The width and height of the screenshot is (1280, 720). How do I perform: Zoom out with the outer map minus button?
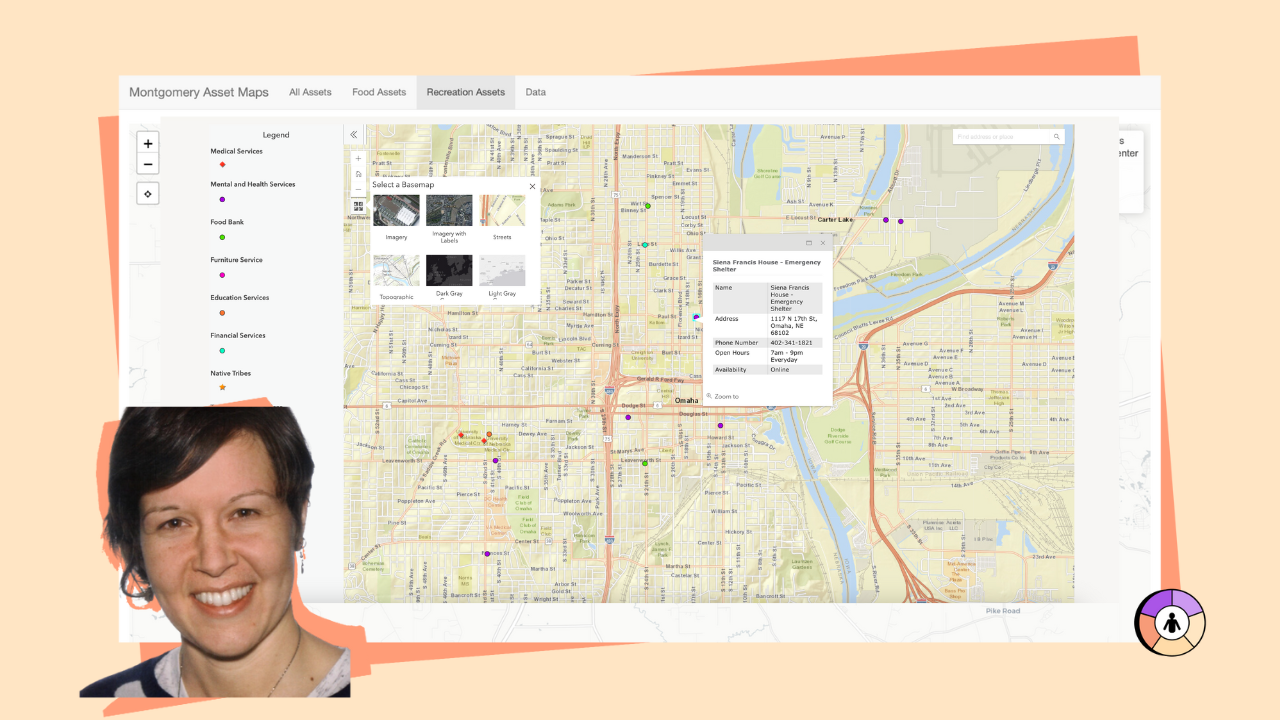click(148, 165)
